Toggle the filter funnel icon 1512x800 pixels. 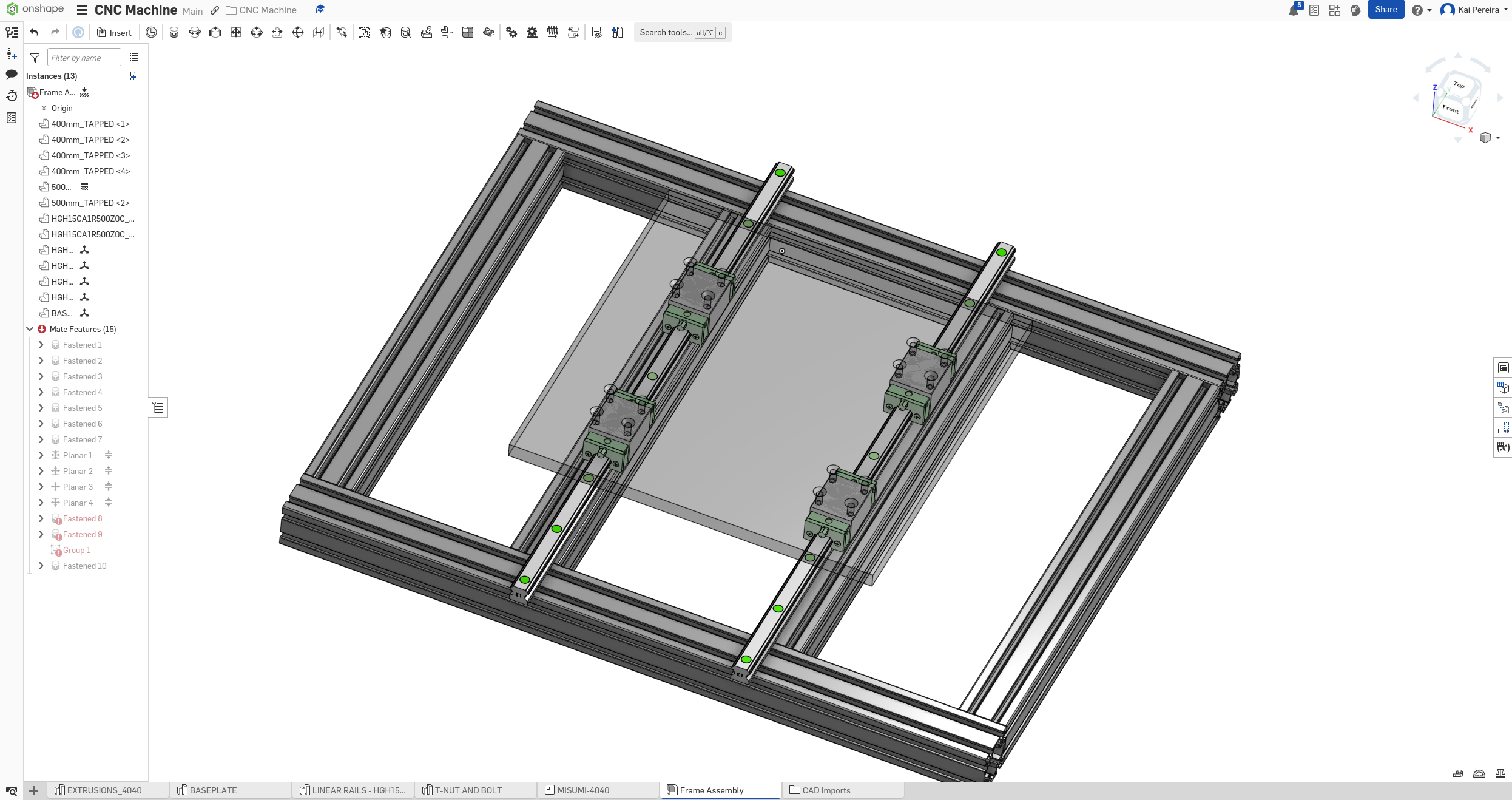pyautogui.click(x=35, y=58)
